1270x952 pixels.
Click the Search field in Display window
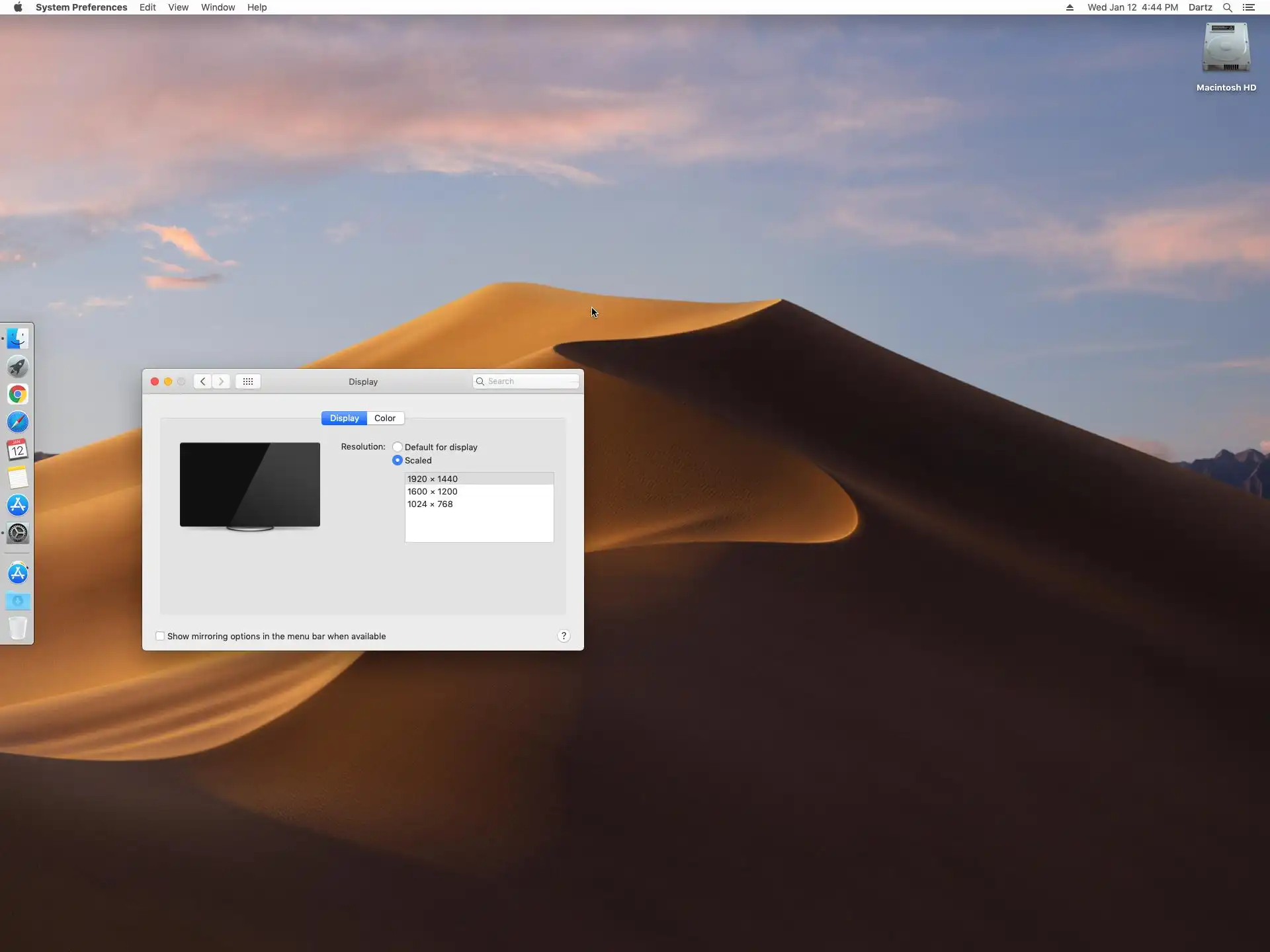(529, 381)
